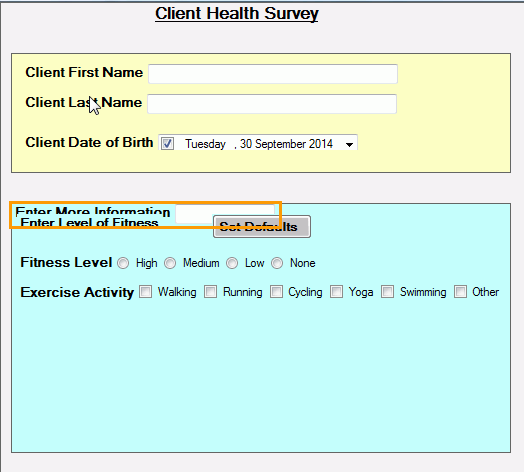This screenshot has height=472, width=524.
Task: Select the High fitness level option
Action: coord(123,263)
